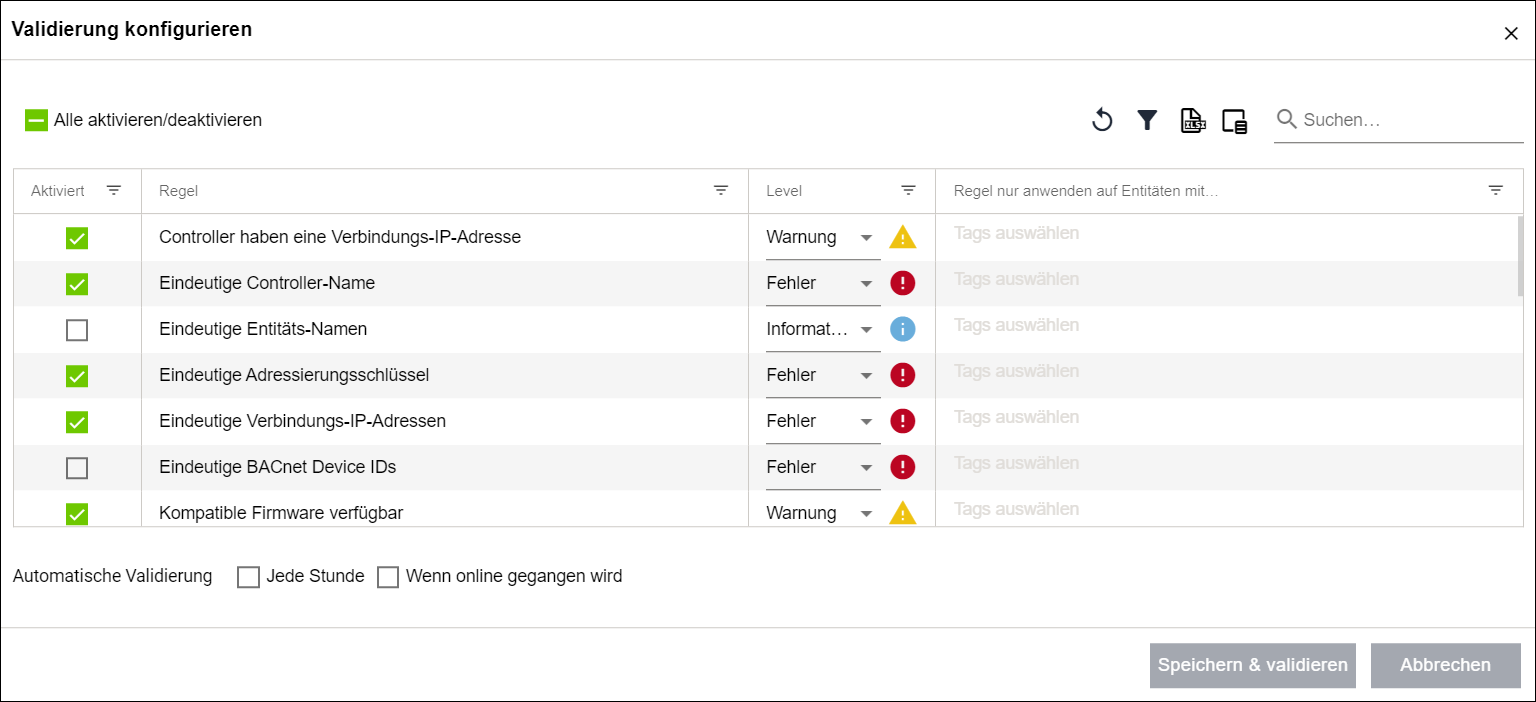Click 'Regel nur anwenden auf Entitäten mit…' header
The height and width of the screenshot is (702, 1536).
click(x=1085, y=191)
